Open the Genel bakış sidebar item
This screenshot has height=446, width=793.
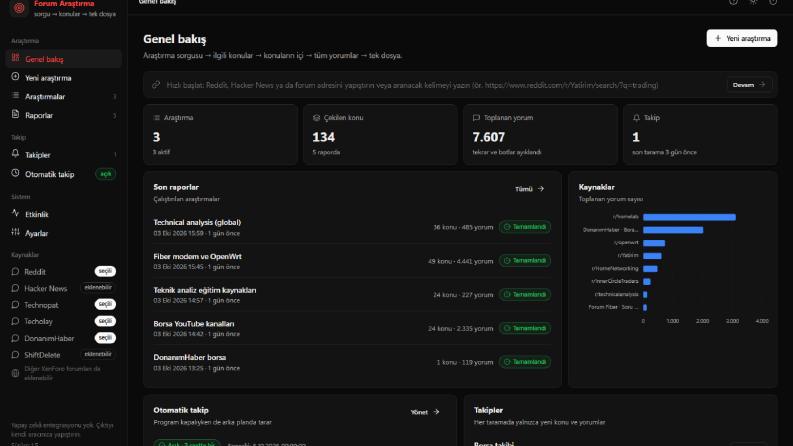(64, 59)
